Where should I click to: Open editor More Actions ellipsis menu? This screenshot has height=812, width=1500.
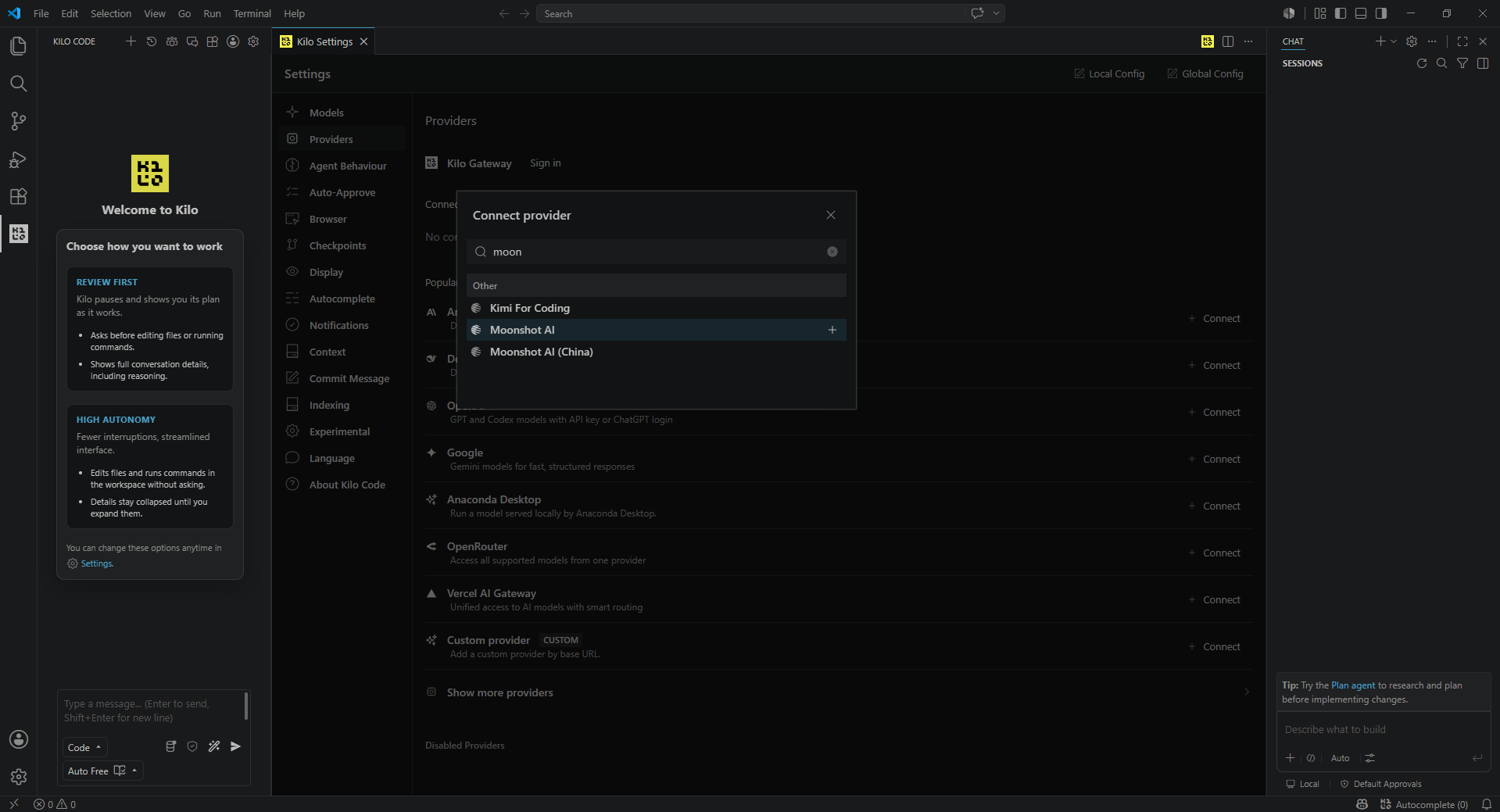[x=1248, y=41]
